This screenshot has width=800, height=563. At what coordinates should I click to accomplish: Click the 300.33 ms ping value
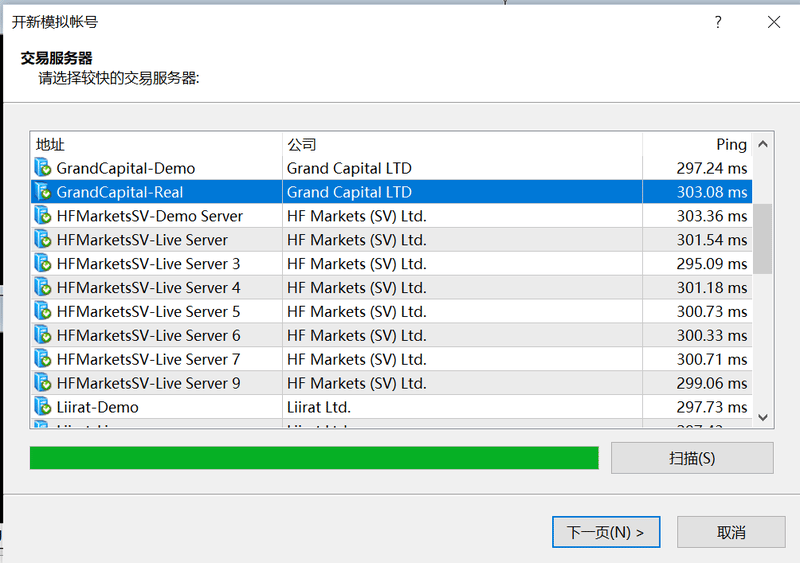(712, 336)
